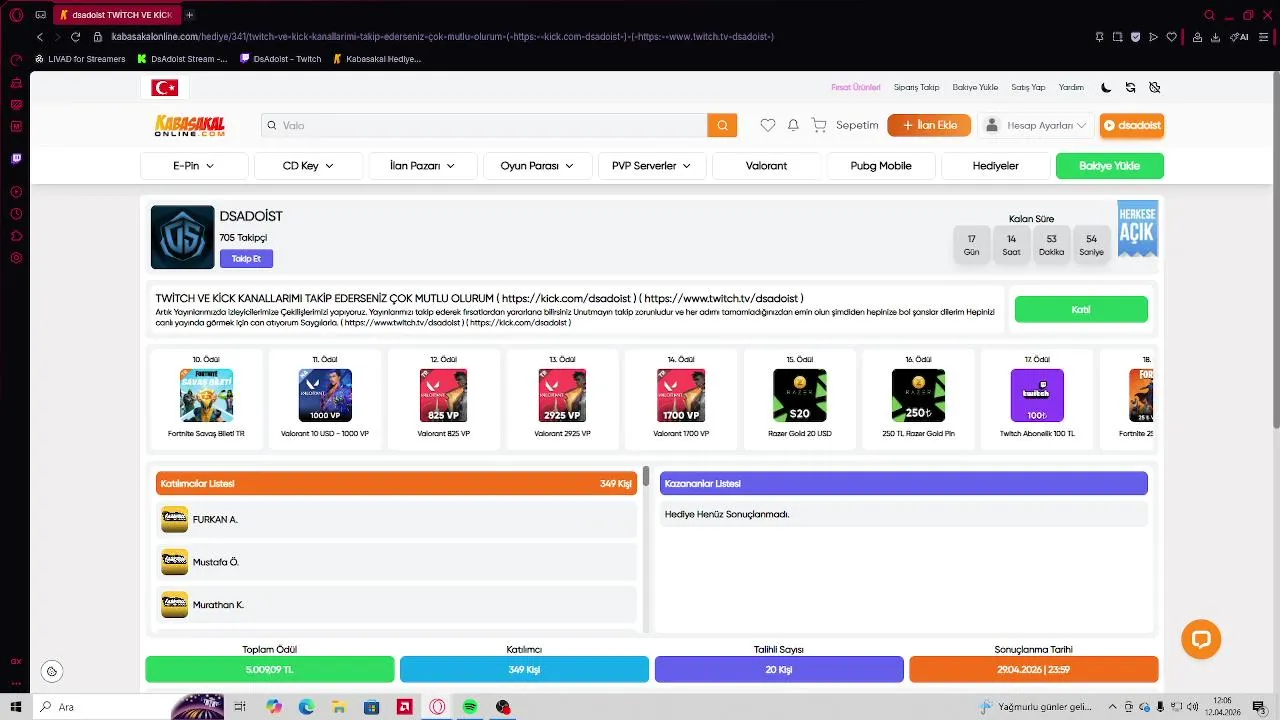Open Microsoft Edge from the taskbar
Image resolution: width=1280 pixels, height=720 pixels.
(x=306, y=707)
